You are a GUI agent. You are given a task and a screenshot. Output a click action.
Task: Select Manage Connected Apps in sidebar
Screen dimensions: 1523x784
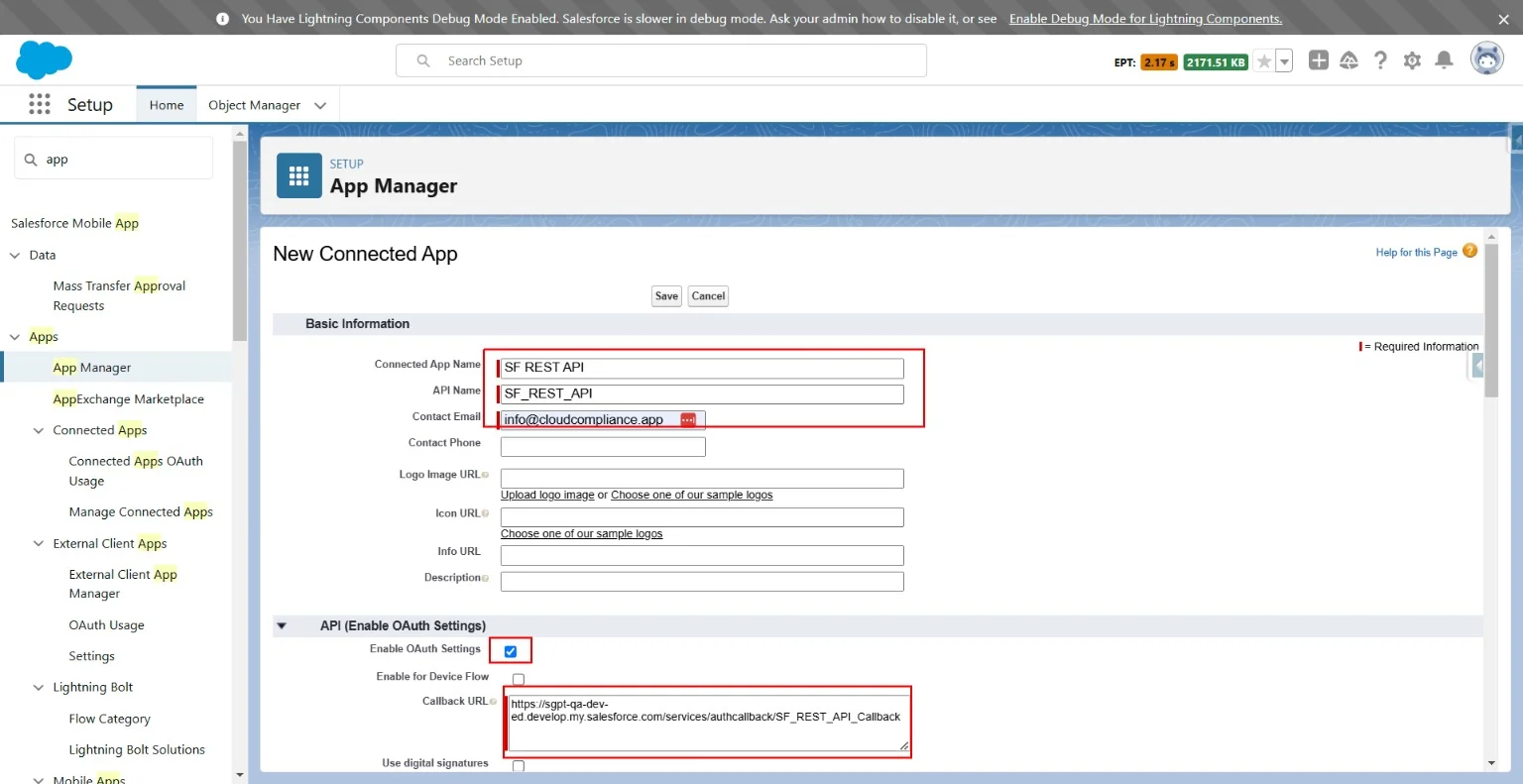click(x=140, y=512)
